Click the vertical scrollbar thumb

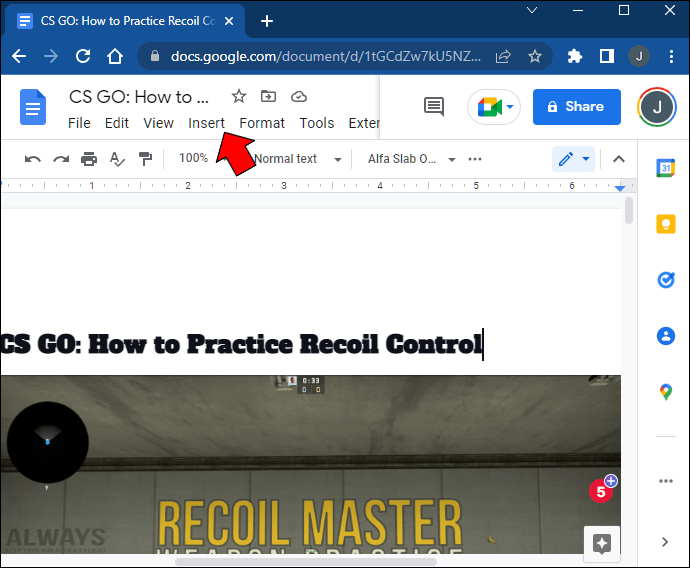[629, 211]
